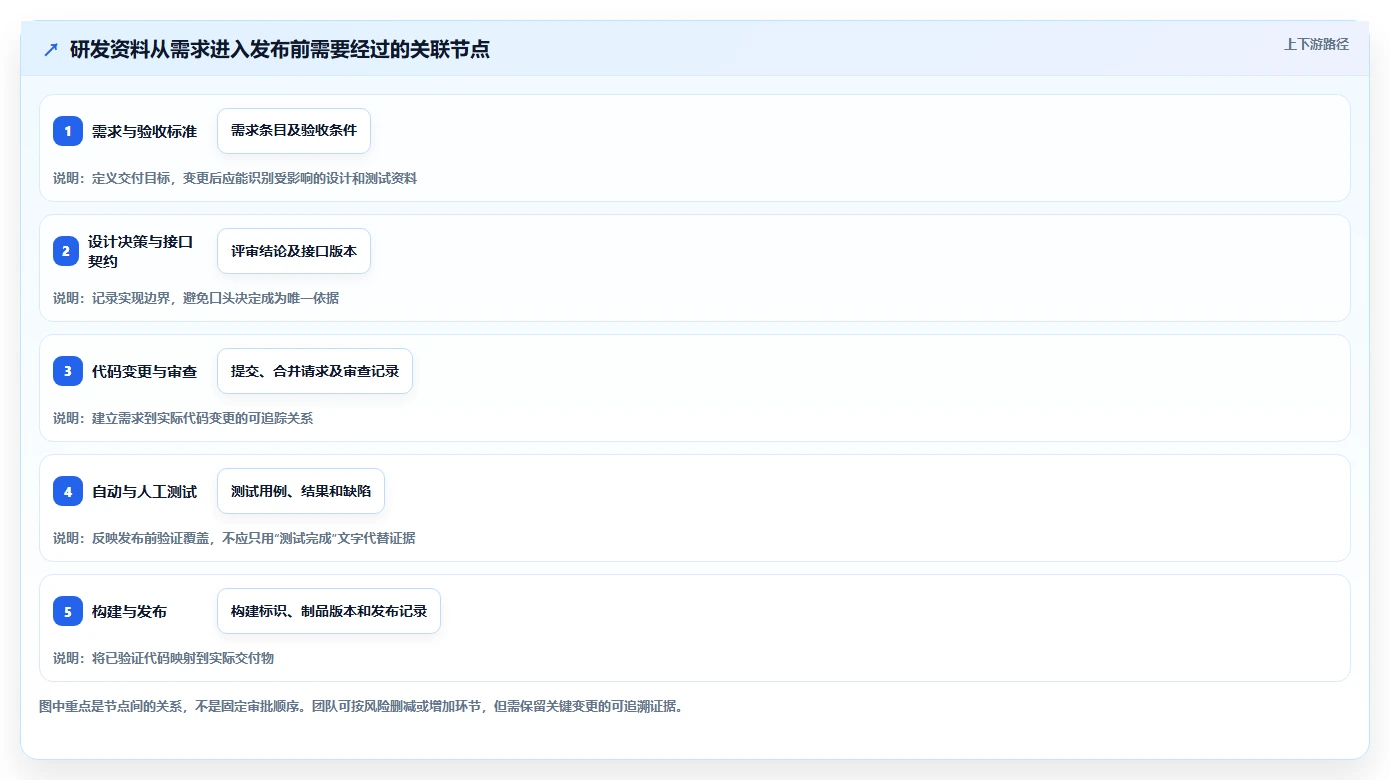Screen dimensions: 1390x780
Task: Click the number 5 step badge
Action: tap(68, 611)
